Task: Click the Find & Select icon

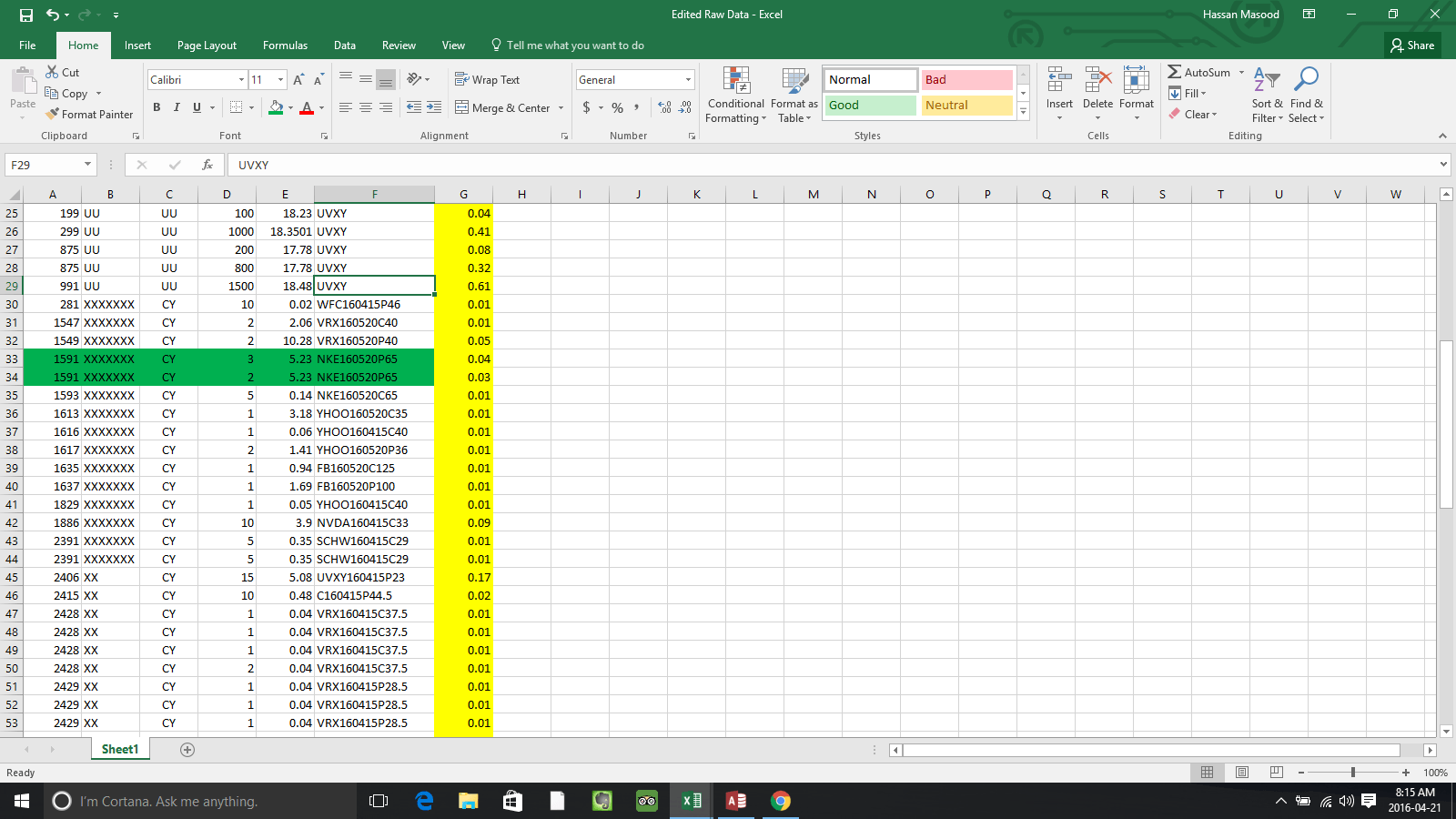Action: (x=1306, y=96)
